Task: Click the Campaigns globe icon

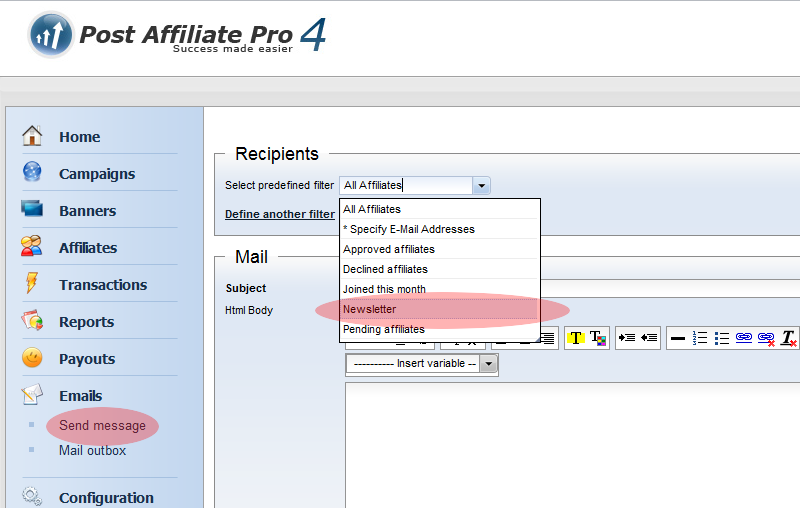Action: click(32, 171)
